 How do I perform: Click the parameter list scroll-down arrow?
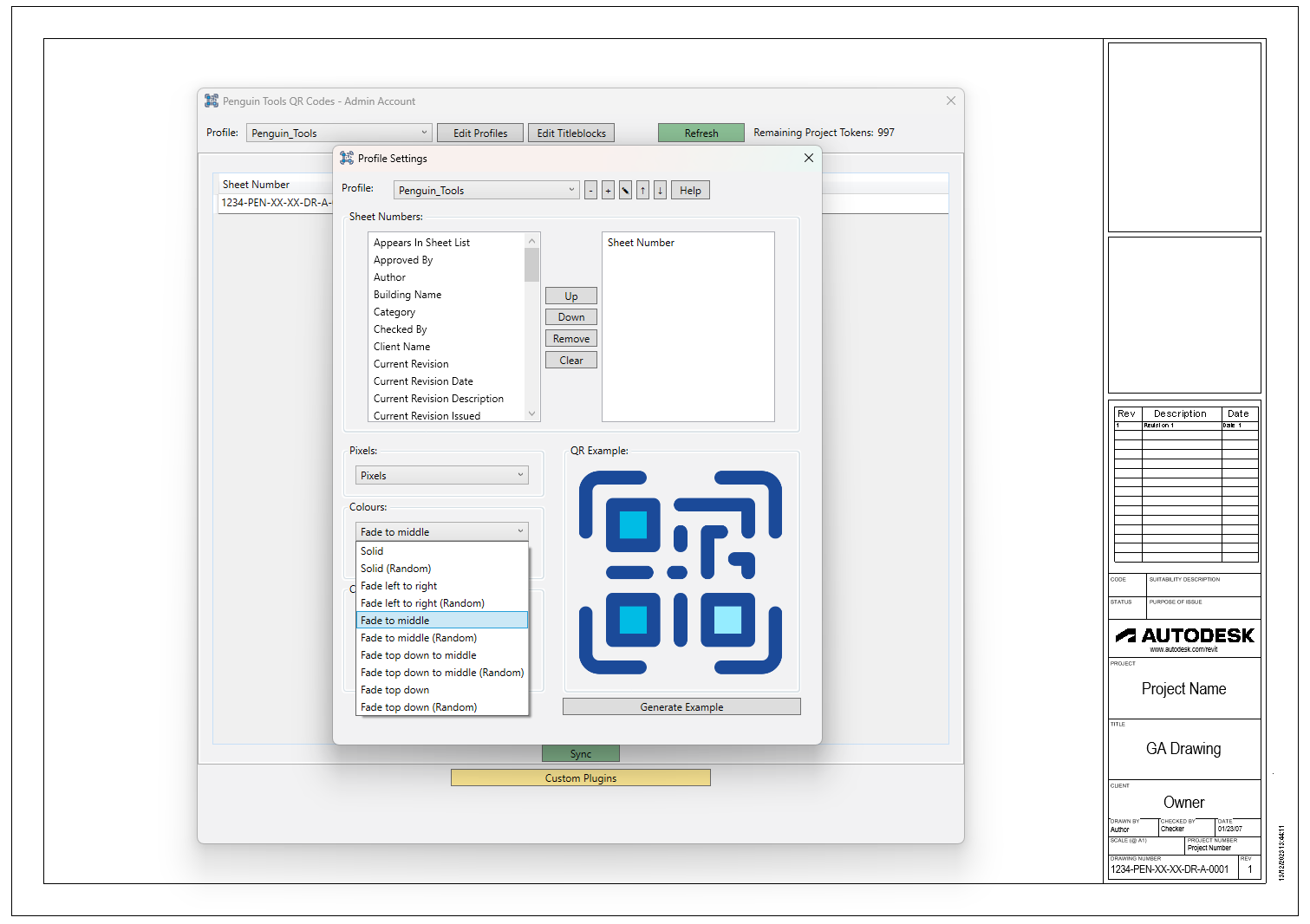532,413
